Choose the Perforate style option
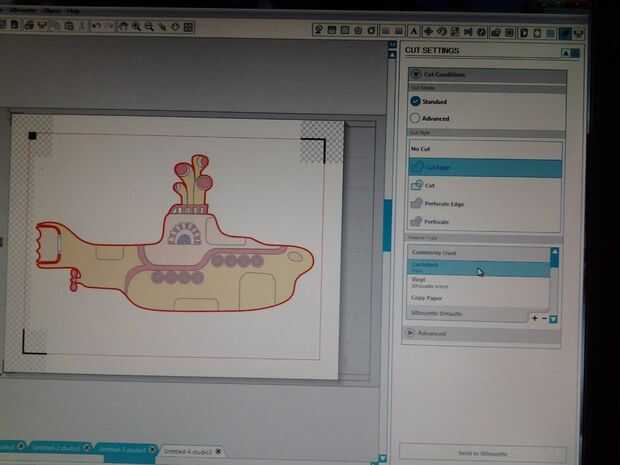The image size is (620, 465). point(485,221)
